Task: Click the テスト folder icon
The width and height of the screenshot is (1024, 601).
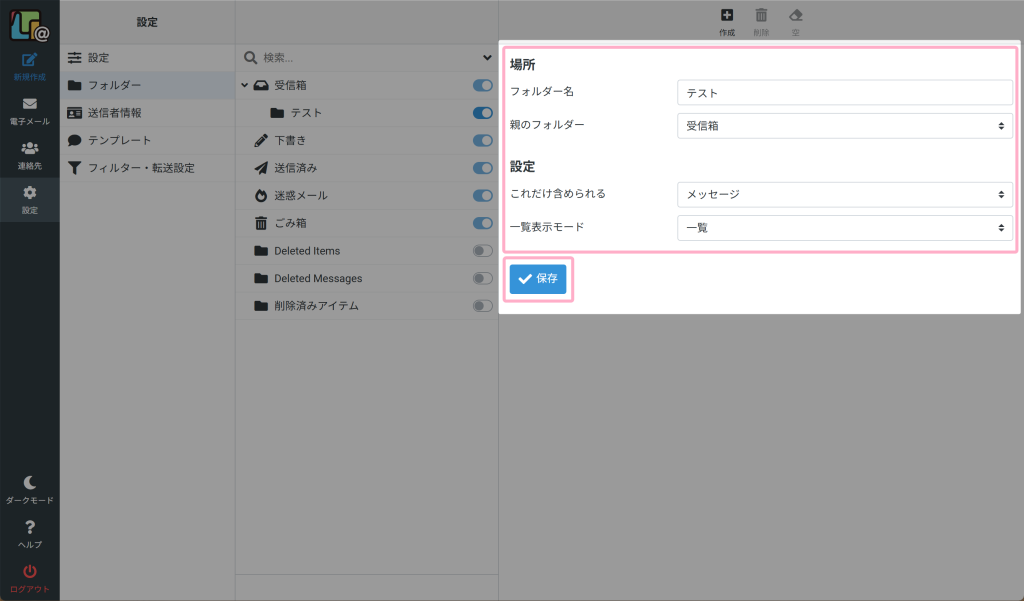Action: click(277, 113)
